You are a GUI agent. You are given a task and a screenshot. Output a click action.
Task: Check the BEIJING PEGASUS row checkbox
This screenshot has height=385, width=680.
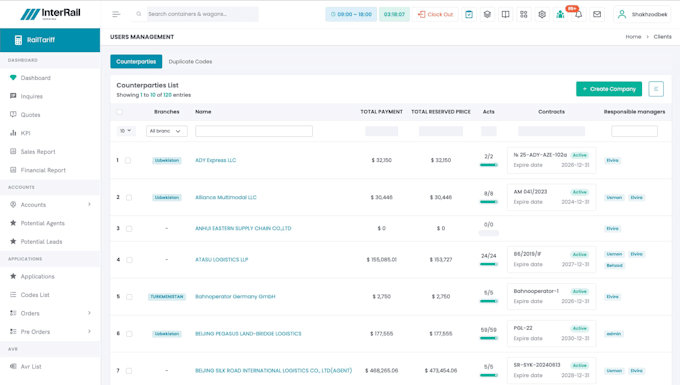(x=129, y=334)
